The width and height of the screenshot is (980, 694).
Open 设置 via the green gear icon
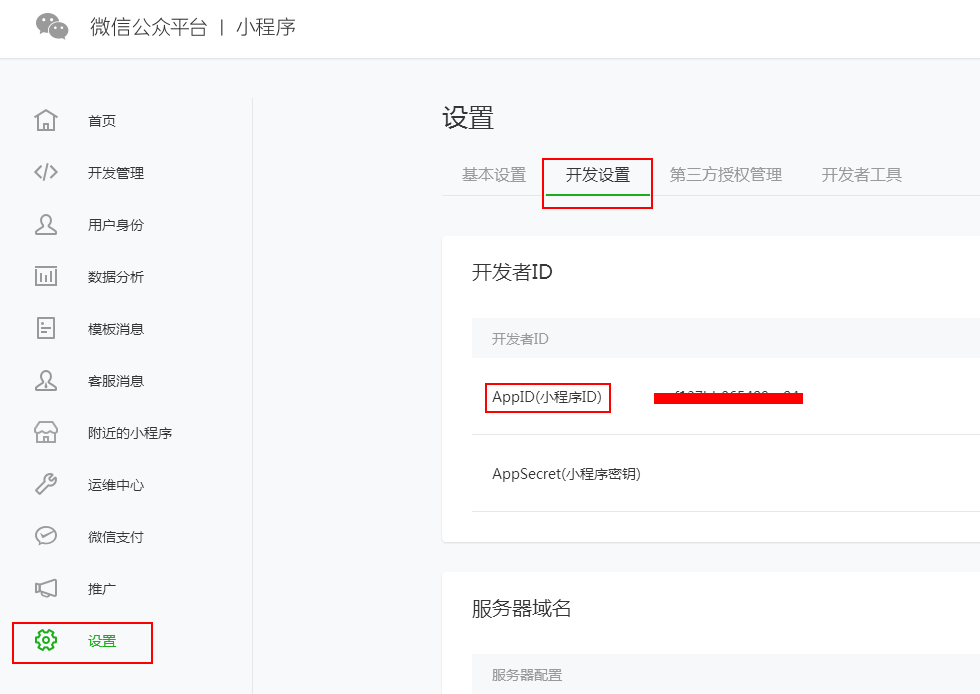pos(46,642)
